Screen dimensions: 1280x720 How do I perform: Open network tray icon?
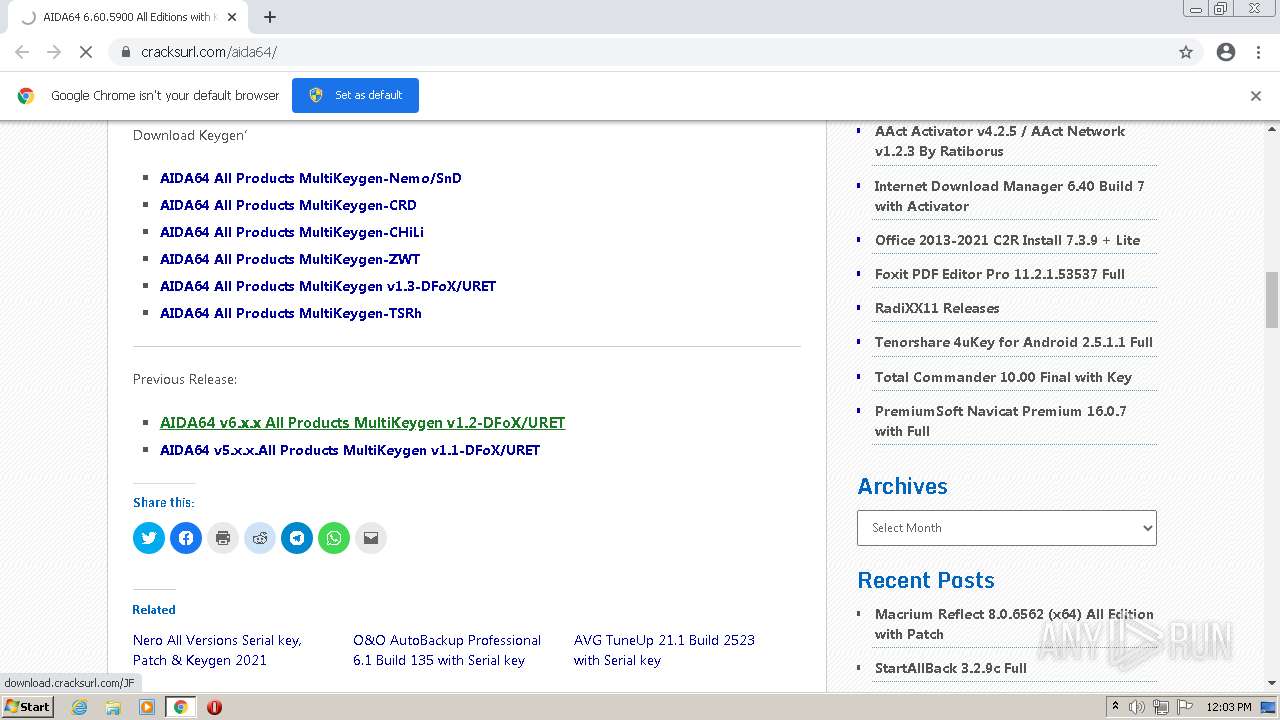pos(1161,707)
